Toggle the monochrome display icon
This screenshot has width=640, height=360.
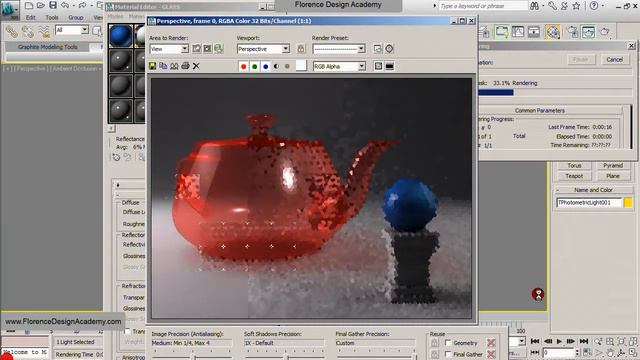pyautogui.click(x=287, y=66)
